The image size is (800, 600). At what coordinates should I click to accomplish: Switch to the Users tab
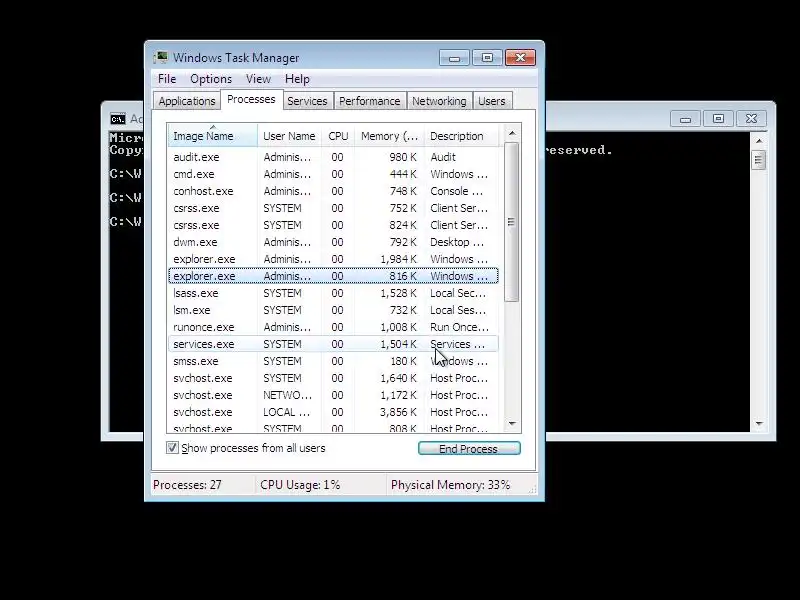click(x=492, y=101)
